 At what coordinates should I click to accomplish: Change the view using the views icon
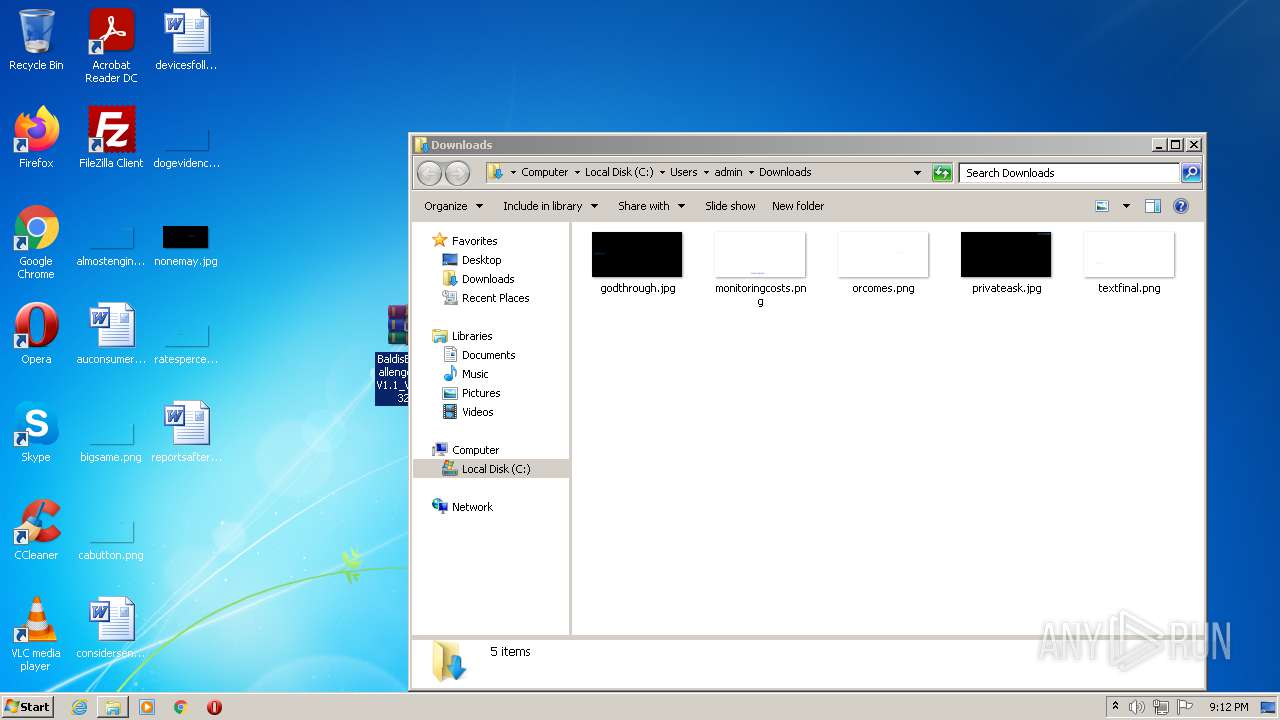pos(1102,206)
